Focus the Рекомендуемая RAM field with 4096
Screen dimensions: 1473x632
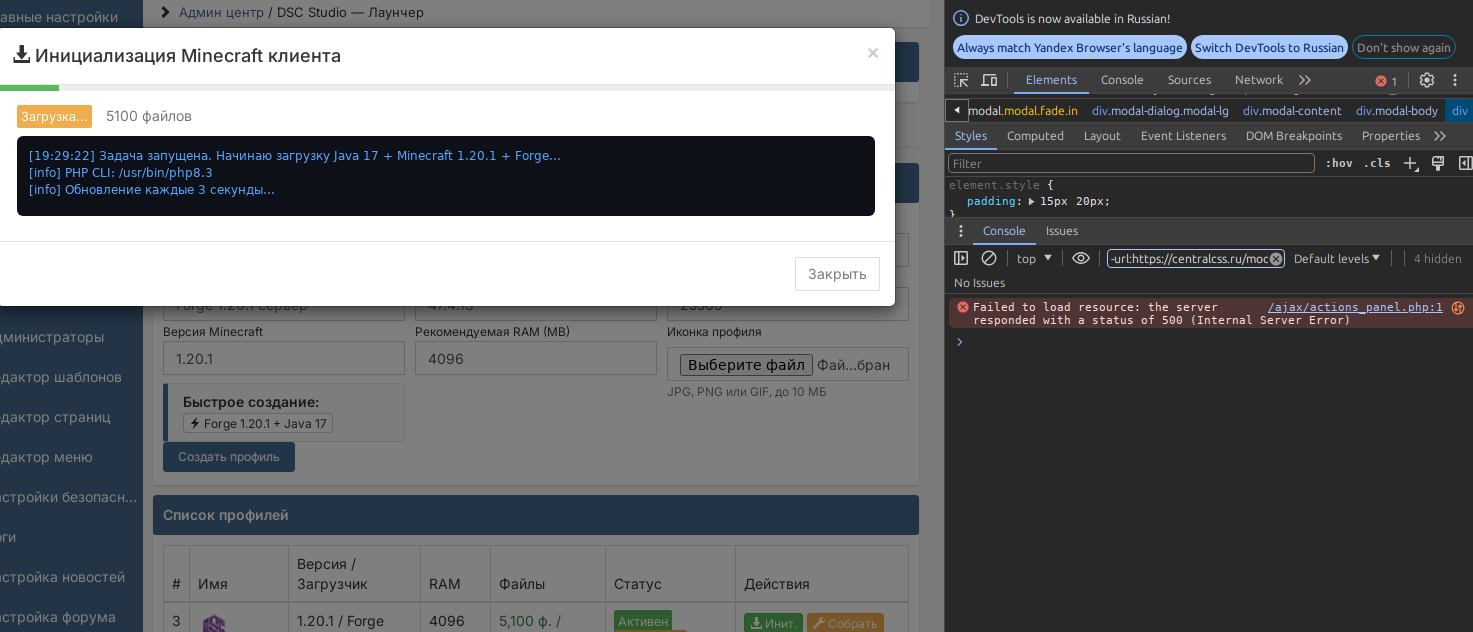pyautogui.click(x=536, y=358)
